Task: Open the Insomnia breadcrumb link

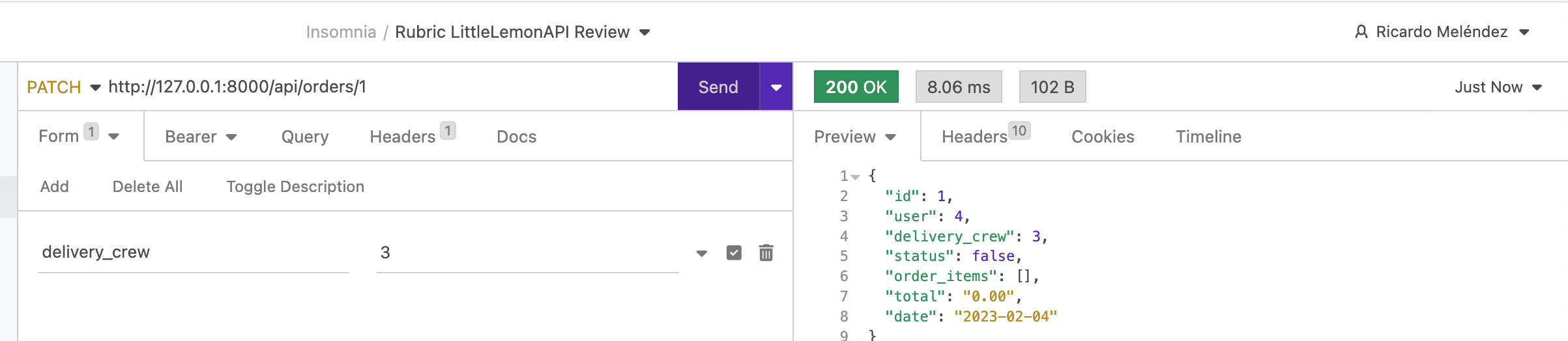Action: pos(341,32)
